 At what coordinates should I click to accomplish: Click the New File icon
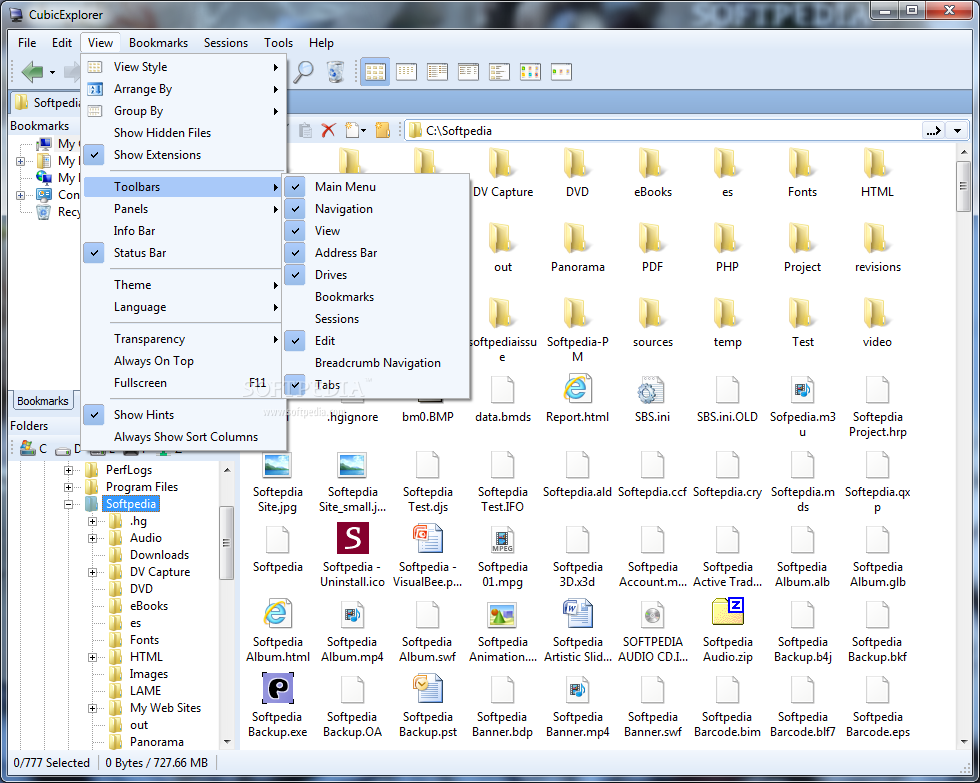click(x=353, y=130)
